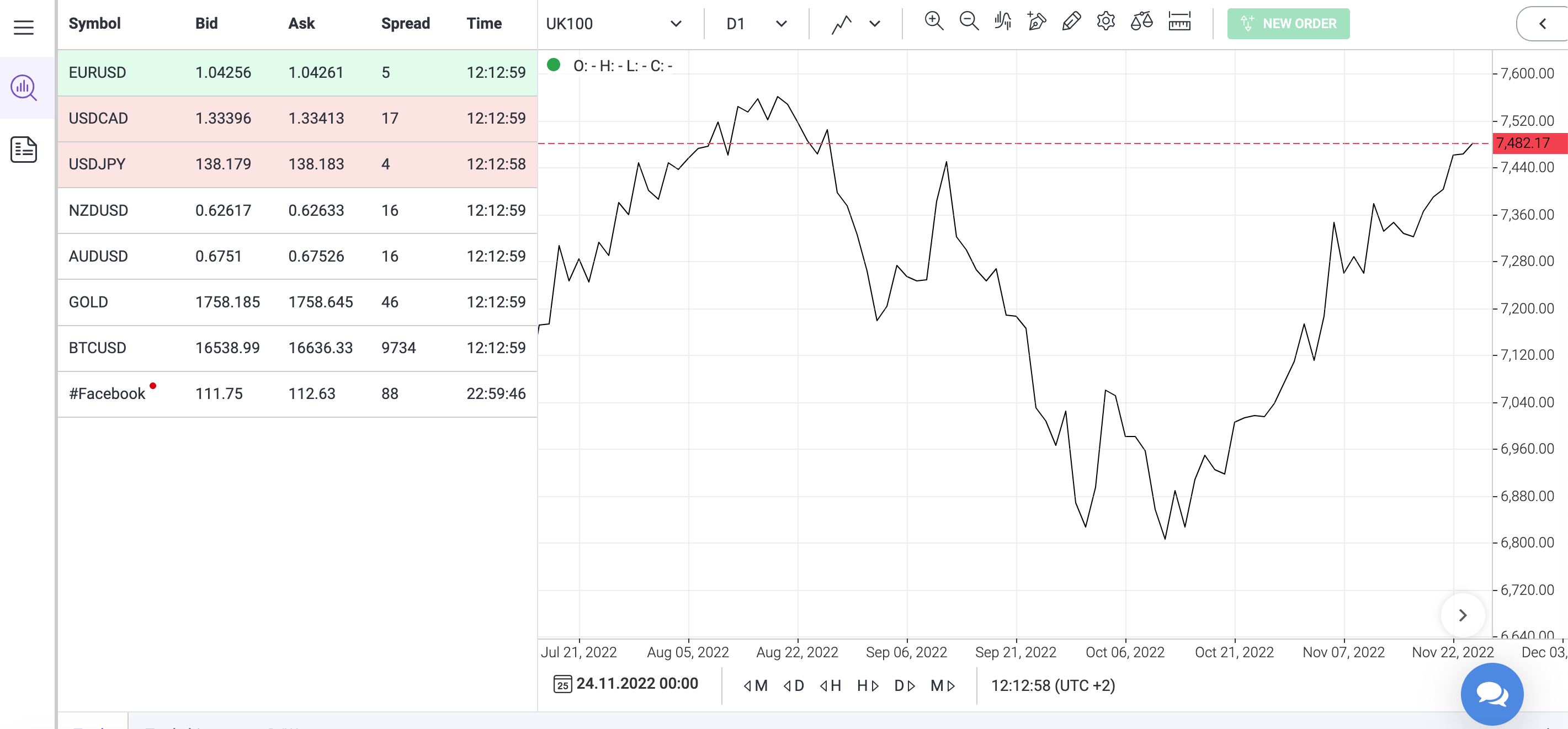Open the market watch sidebar icon
Screen dimensions: 1568x729
[x=24, y=88]
